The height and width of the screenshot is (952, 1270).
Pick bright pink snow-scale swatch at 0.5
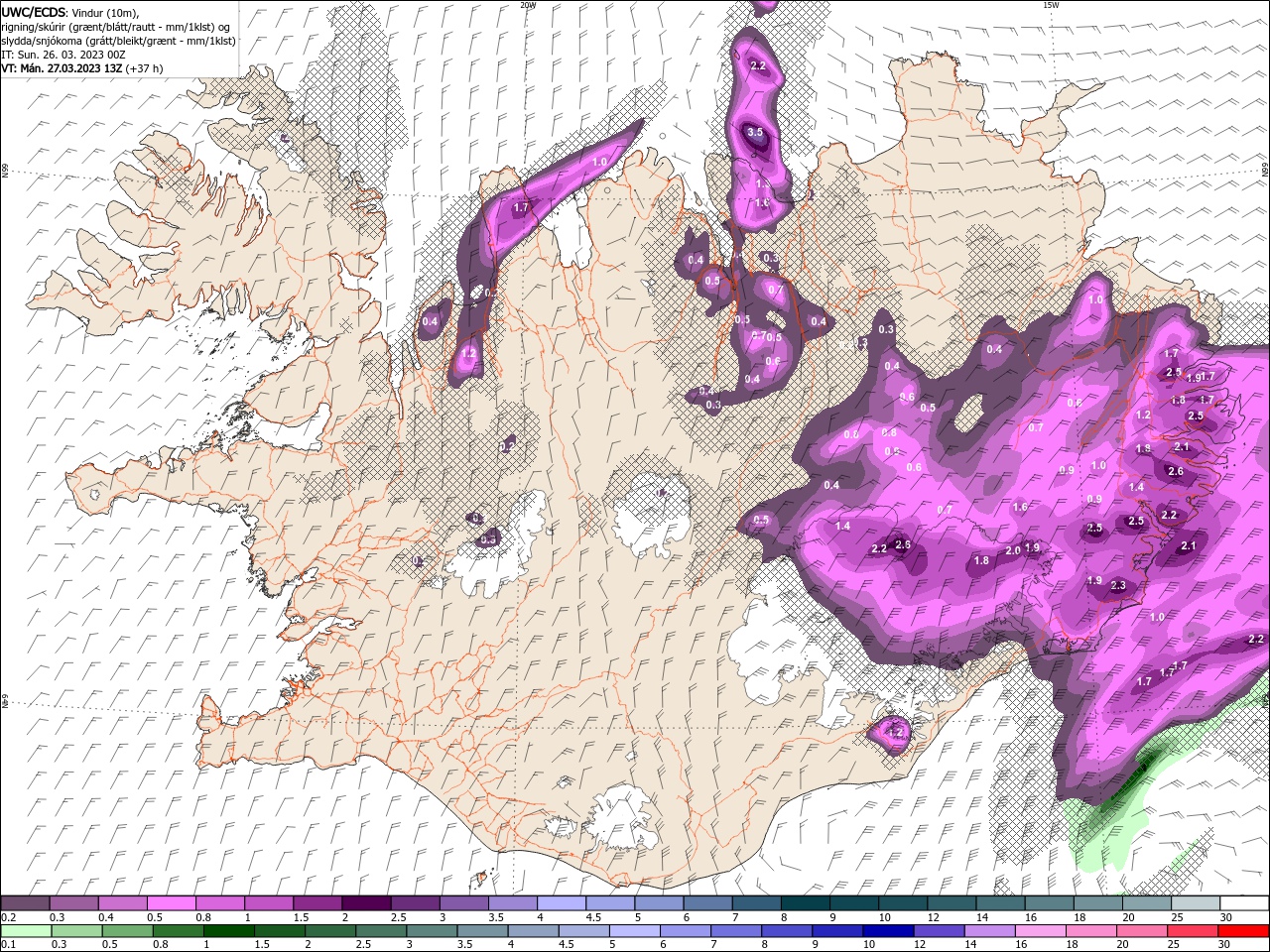[x=171, y=903]
